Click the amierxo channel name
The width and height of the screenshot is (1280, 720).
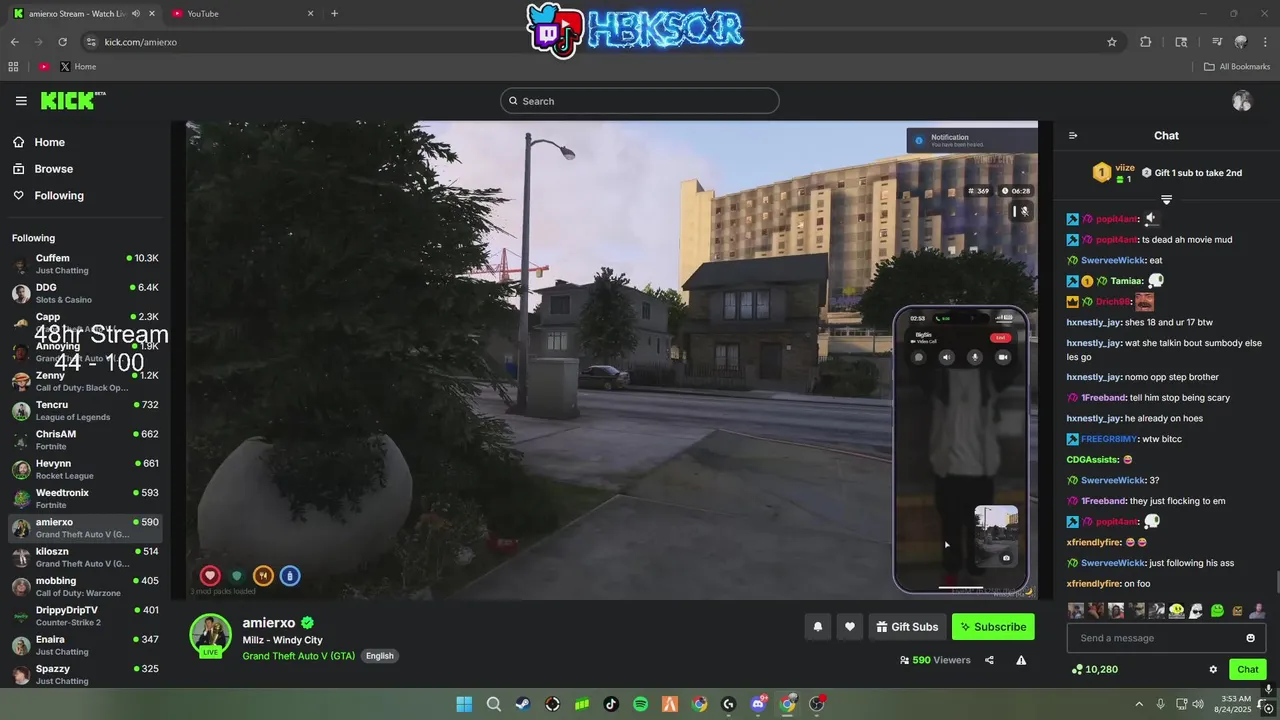(269, 623)
